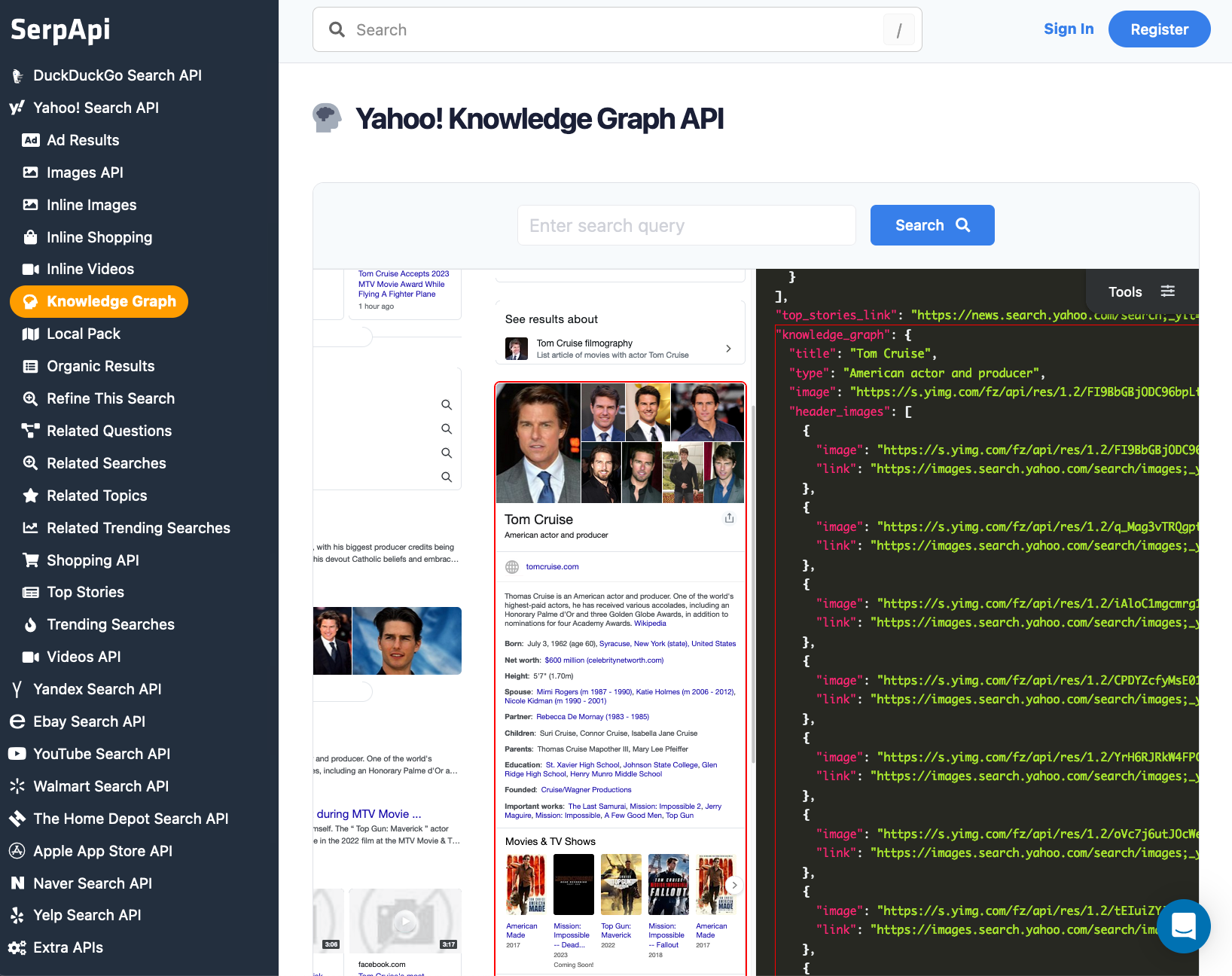Select the Organic Results list icon
1232x976 pixels.
tap(31, 366)
